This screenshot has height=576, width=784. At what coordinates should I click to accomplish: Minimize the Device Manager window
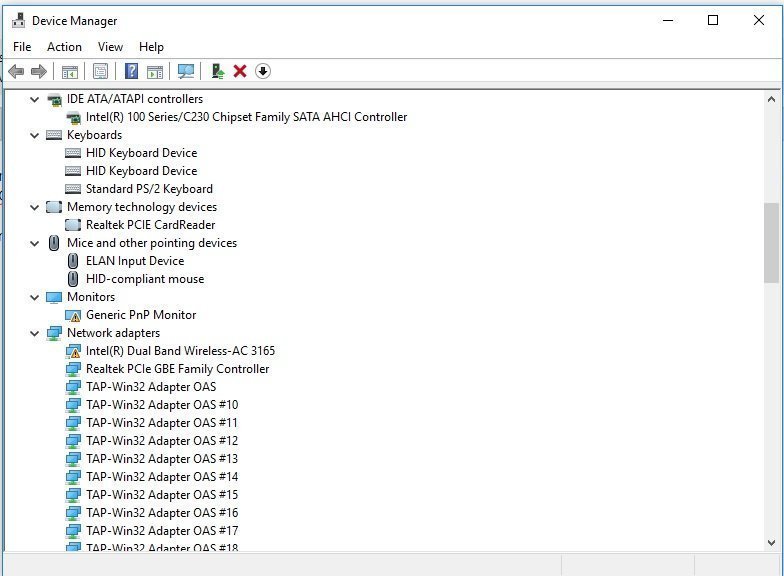click(x=668, y=20)
